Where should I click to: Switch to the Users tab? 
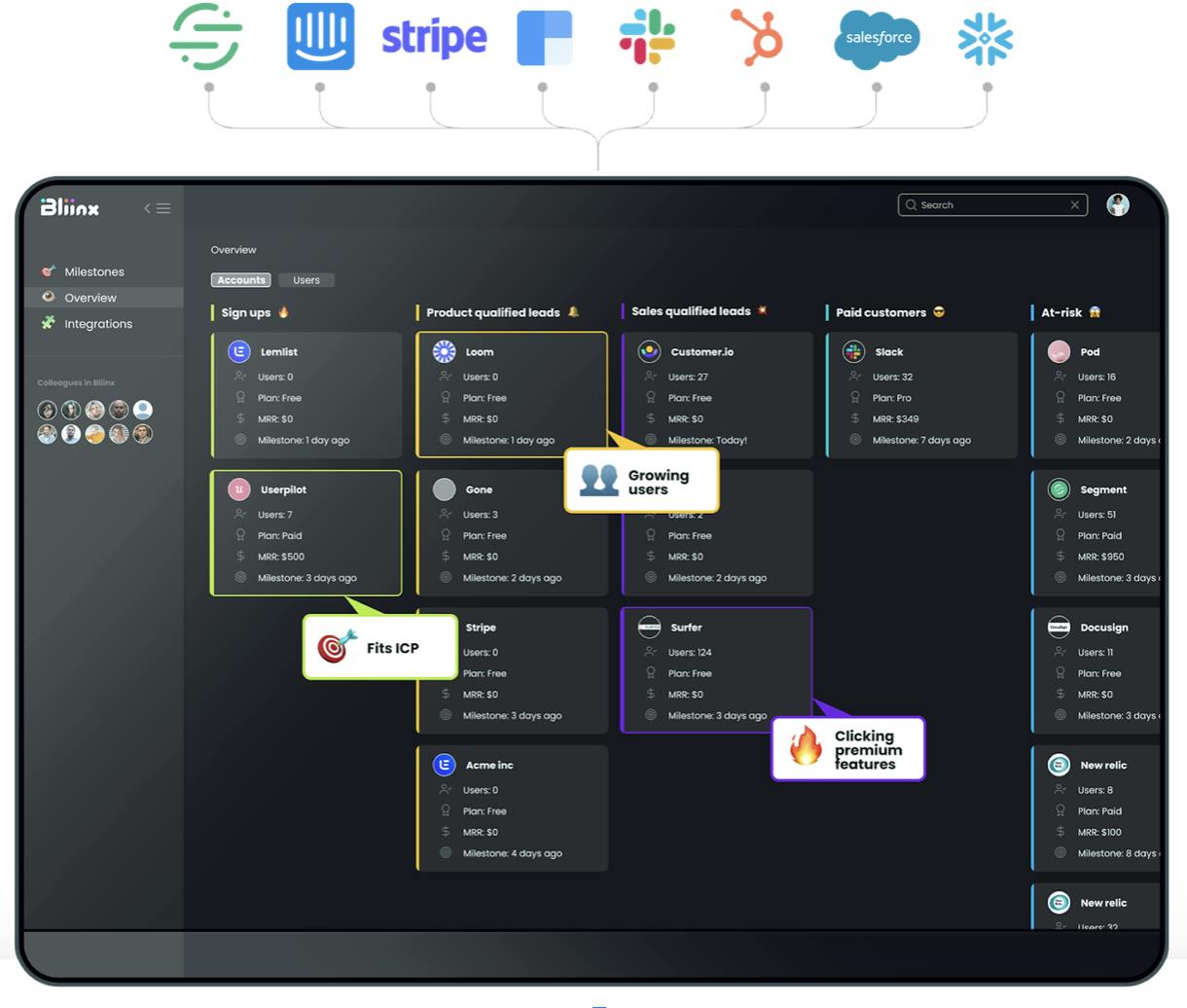pos(306,280)
